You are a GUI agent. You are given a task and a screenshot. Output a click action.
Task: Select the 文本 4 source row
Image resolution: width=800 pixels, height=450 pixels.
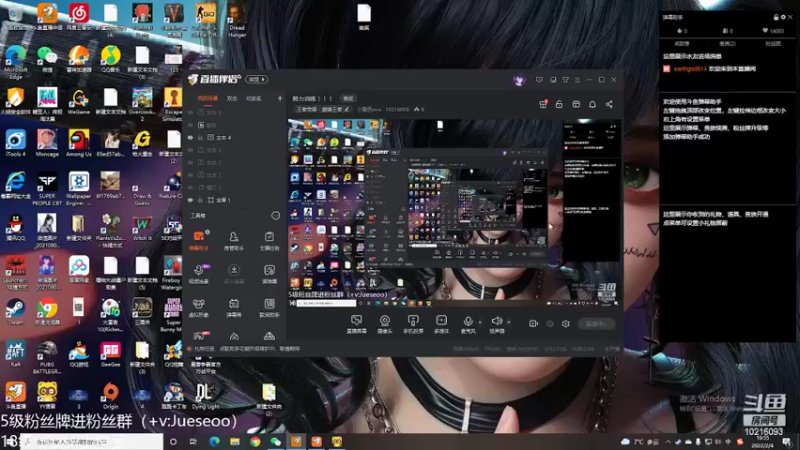(x=234, y=138)
